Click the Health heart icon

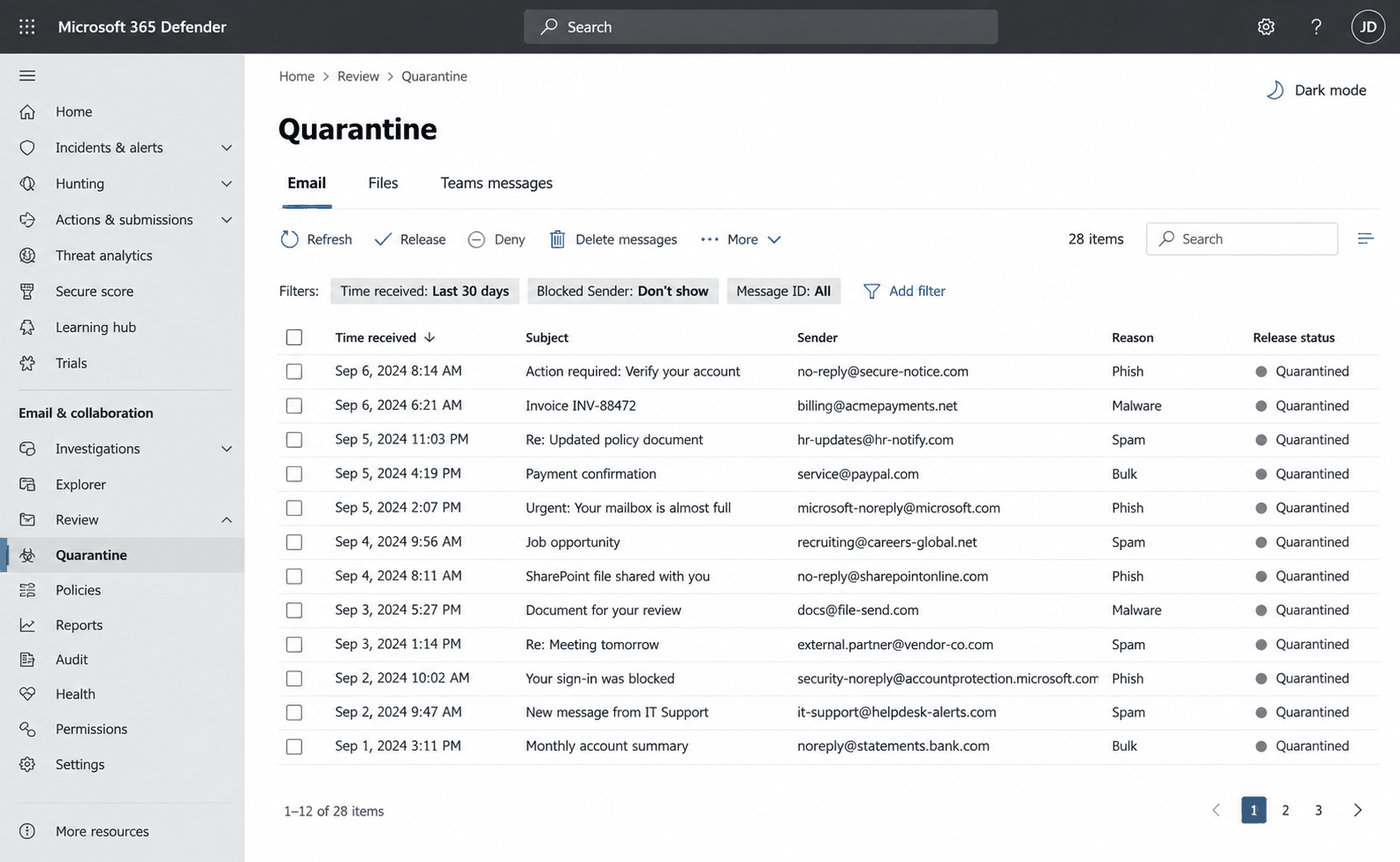pos(27,694)
